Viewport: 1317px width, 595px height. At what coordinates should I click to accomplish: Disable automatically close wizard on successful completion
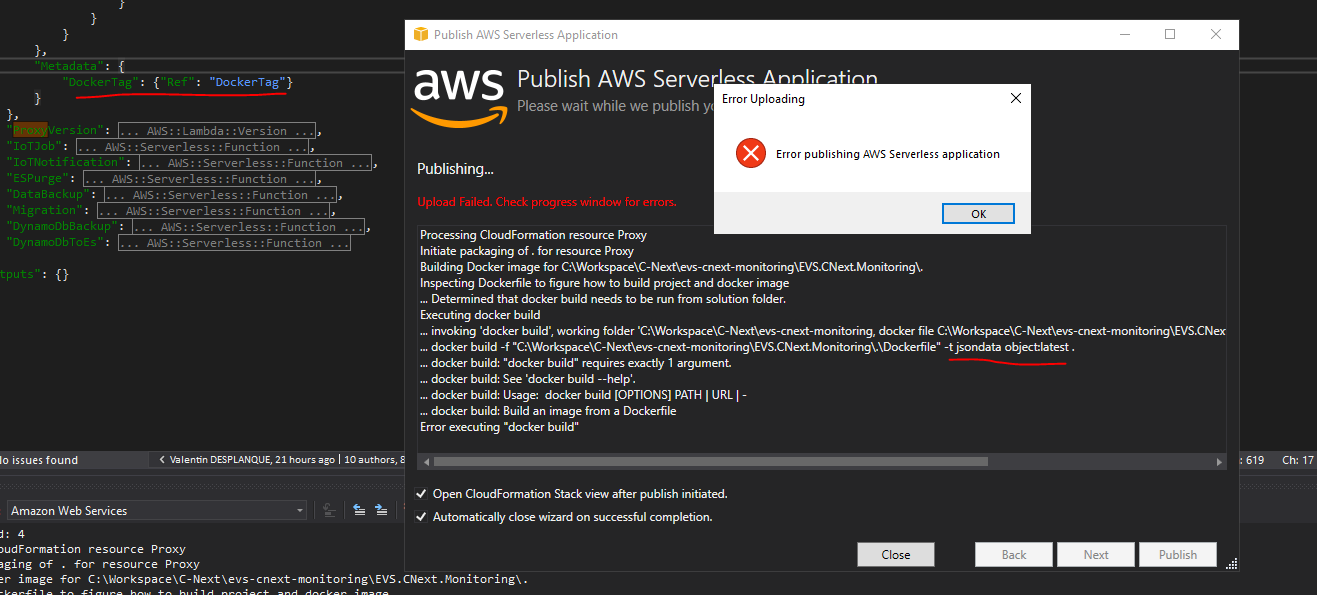coord(421,517)
